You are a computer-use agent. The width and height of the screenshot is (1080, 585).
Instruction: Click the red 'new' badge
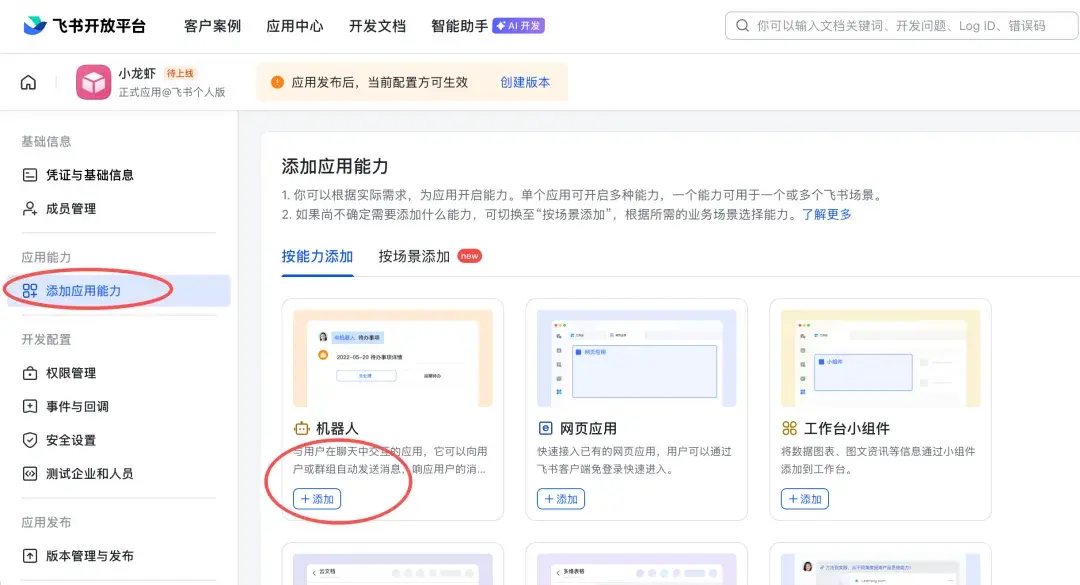(x=470, y=256)
